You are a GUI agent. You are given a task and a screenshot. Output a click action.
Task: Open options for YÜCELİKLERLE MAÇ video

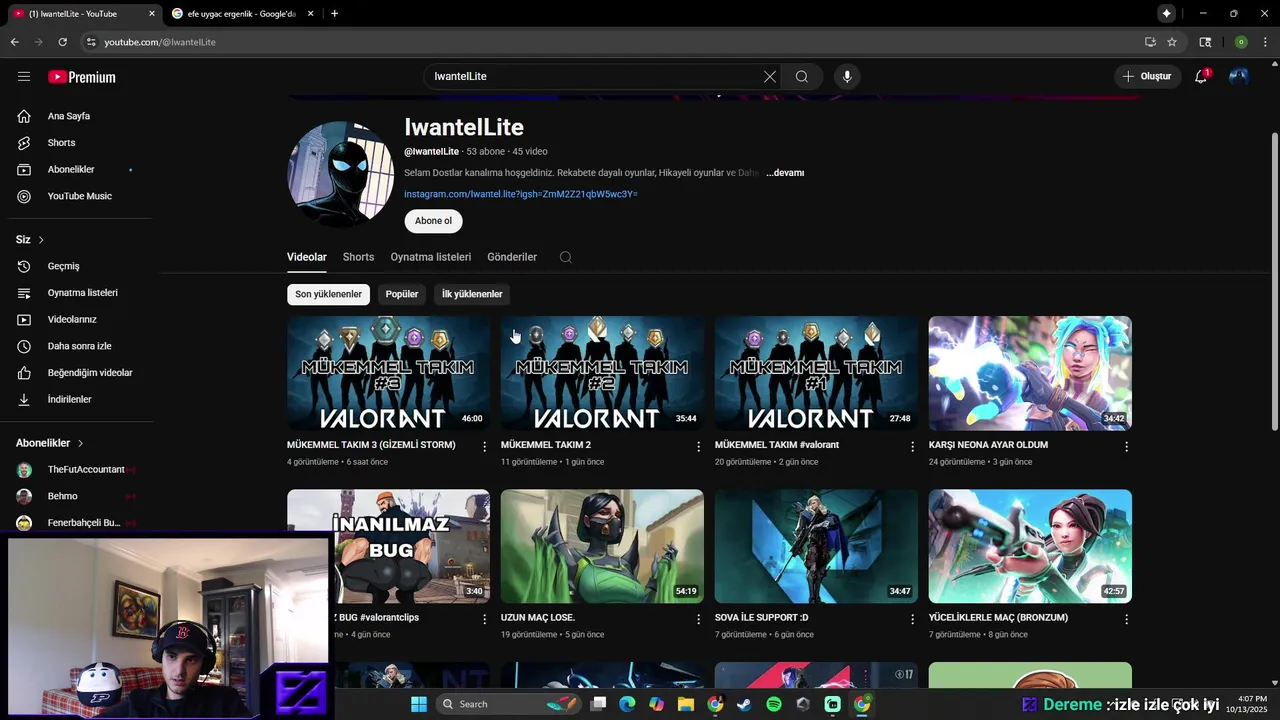click(1126, 619)
